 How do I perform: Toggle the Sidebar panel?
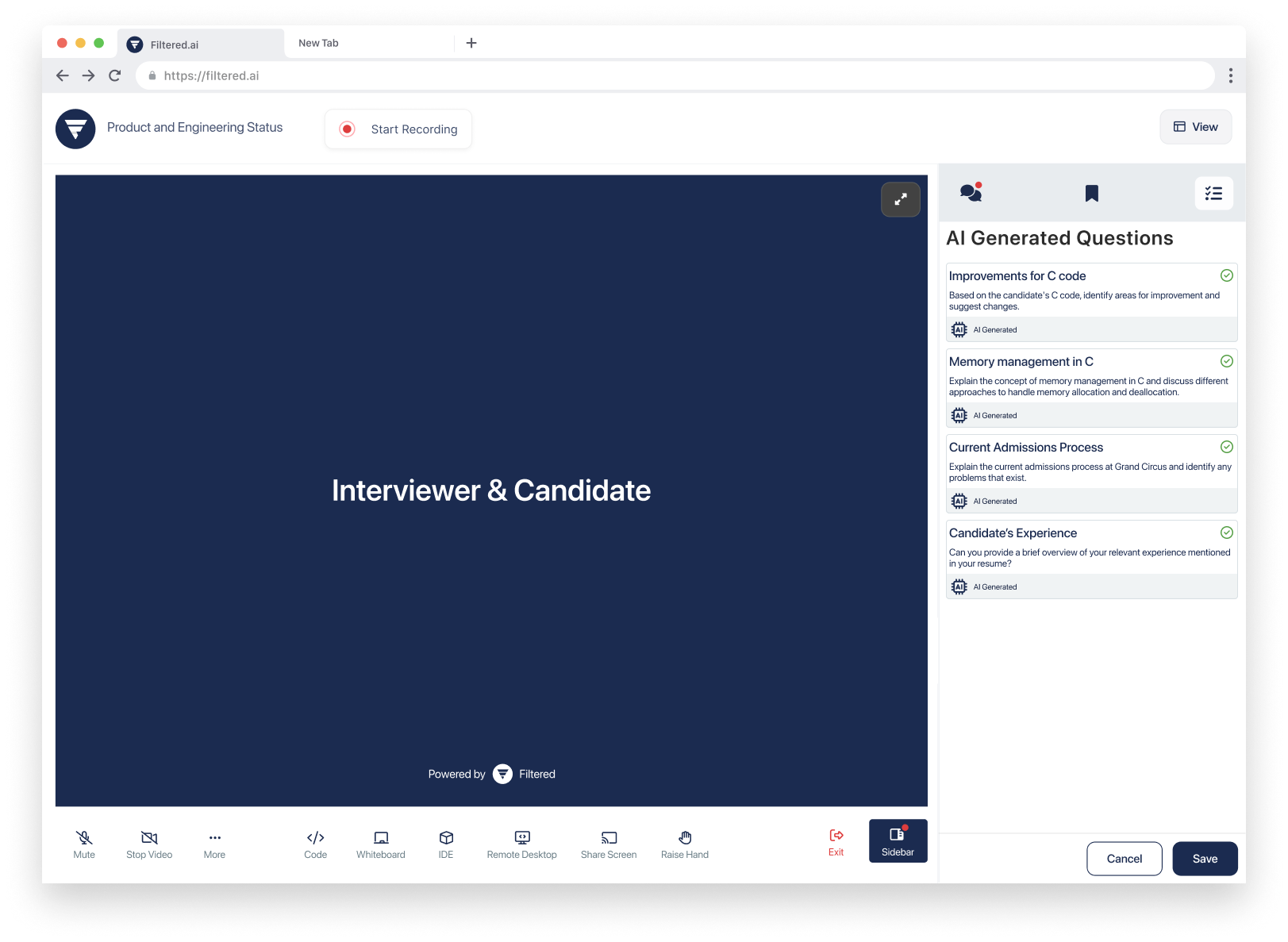[x=898, y=841]
